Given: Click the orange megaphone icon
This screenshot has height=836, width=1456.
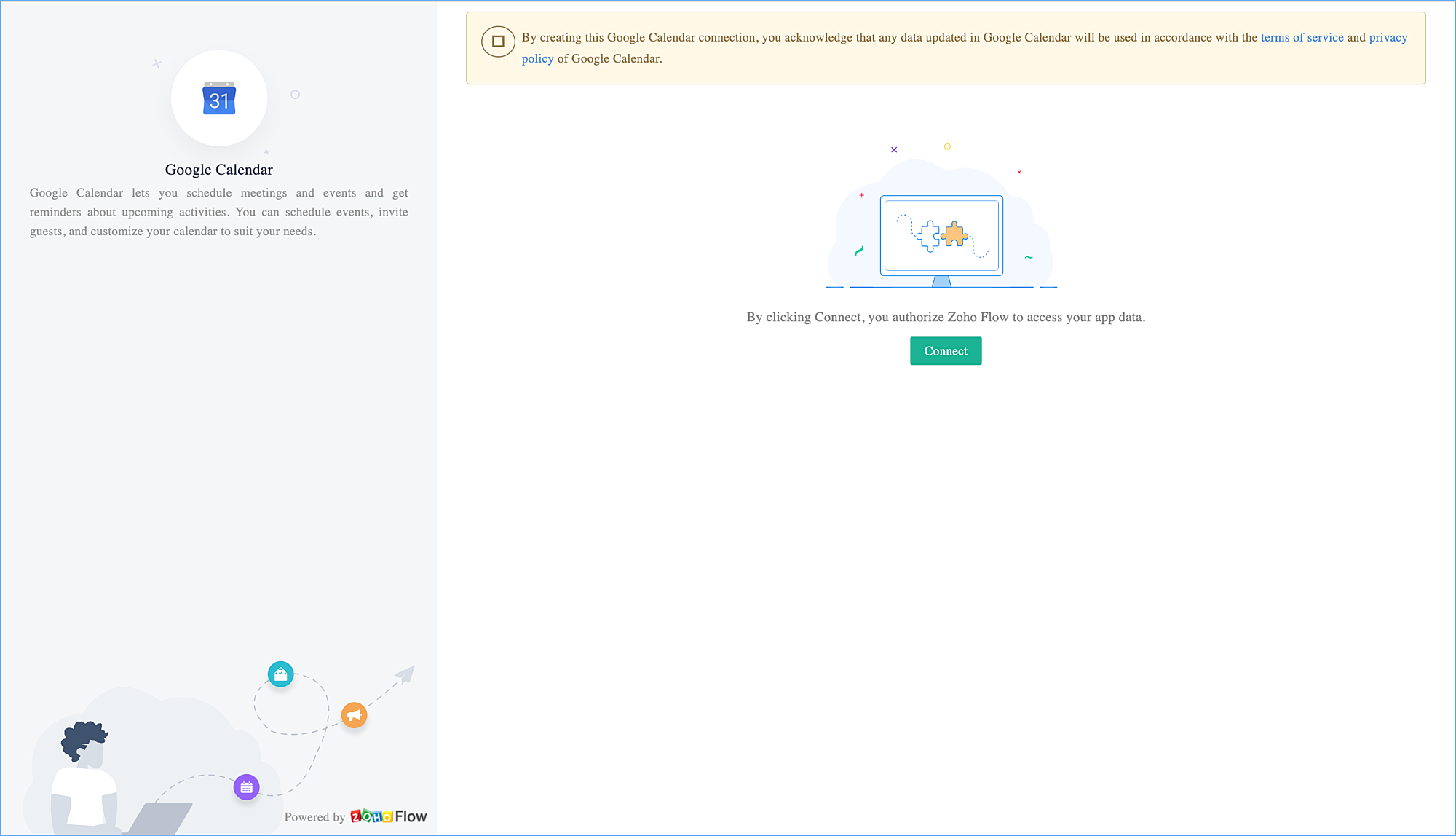Looking at the screenshot, I should point(354,715).
